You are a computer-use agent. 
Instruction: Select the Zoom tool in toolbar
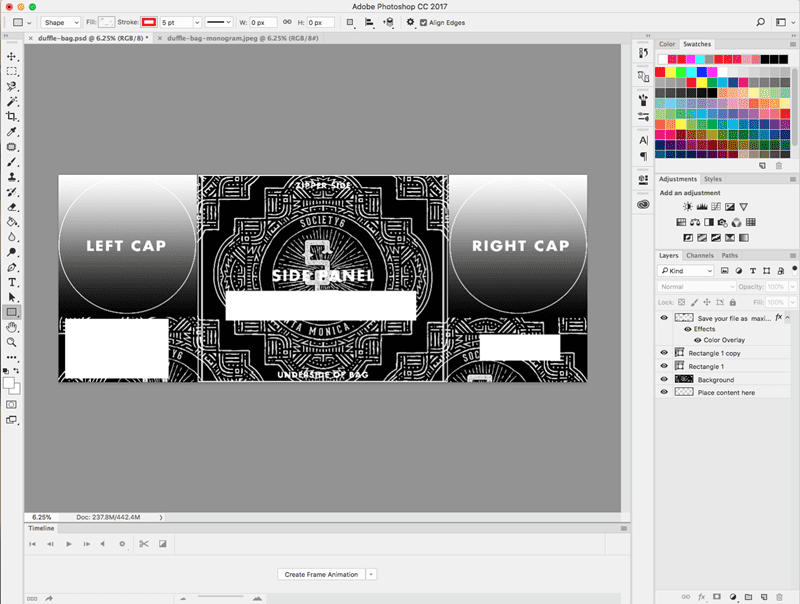(x=12, y=342)
